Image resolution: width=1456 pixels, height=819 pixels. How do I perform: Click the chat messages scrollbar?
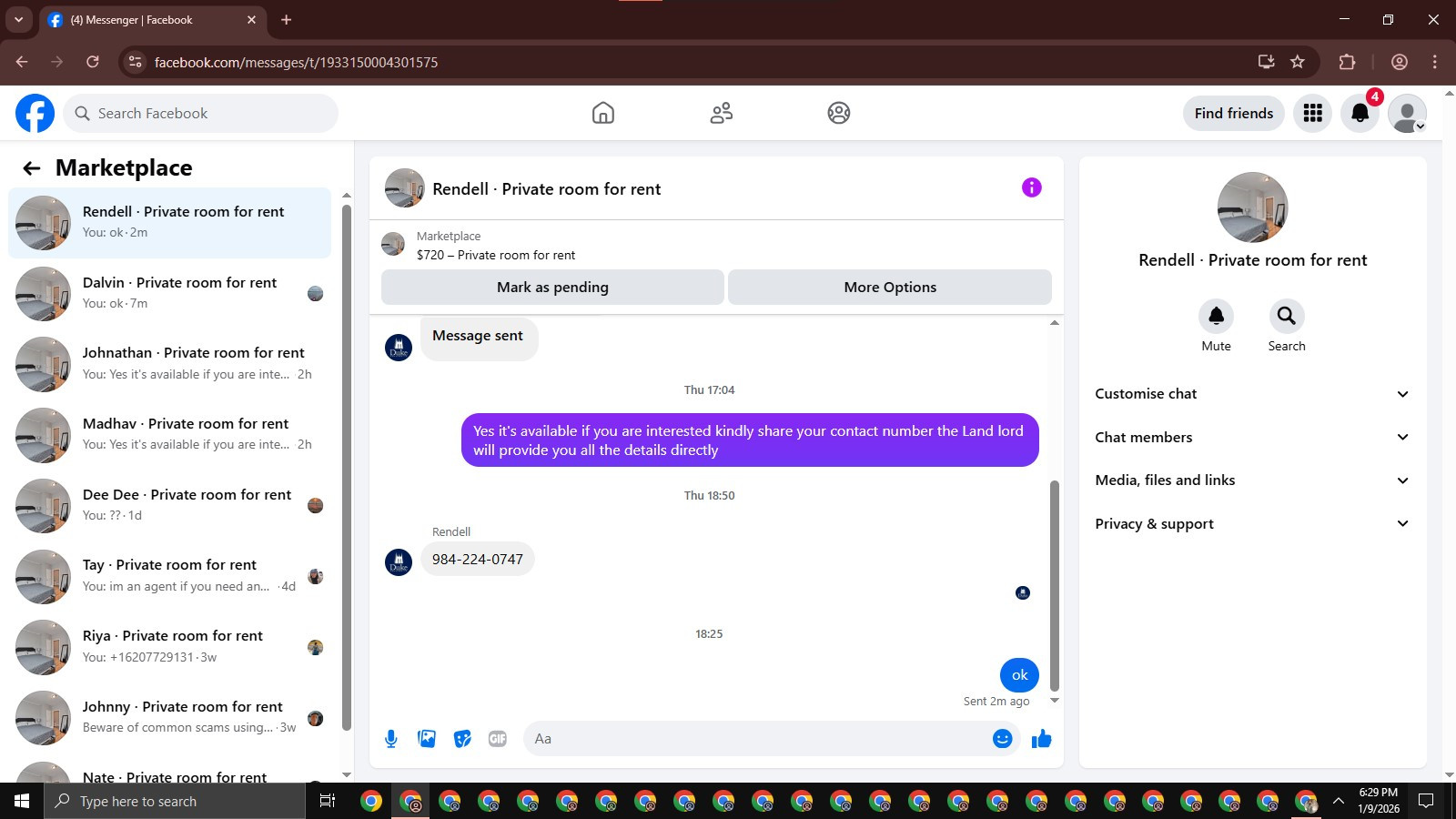click(1055, 585)
